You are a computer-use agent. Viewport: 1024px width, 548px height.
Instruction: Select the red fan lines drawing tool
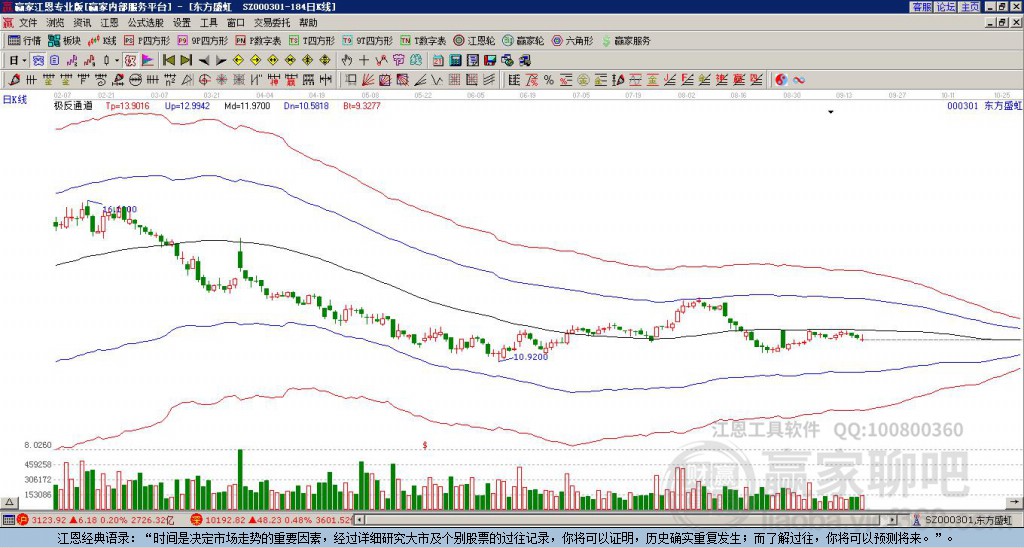368,80
